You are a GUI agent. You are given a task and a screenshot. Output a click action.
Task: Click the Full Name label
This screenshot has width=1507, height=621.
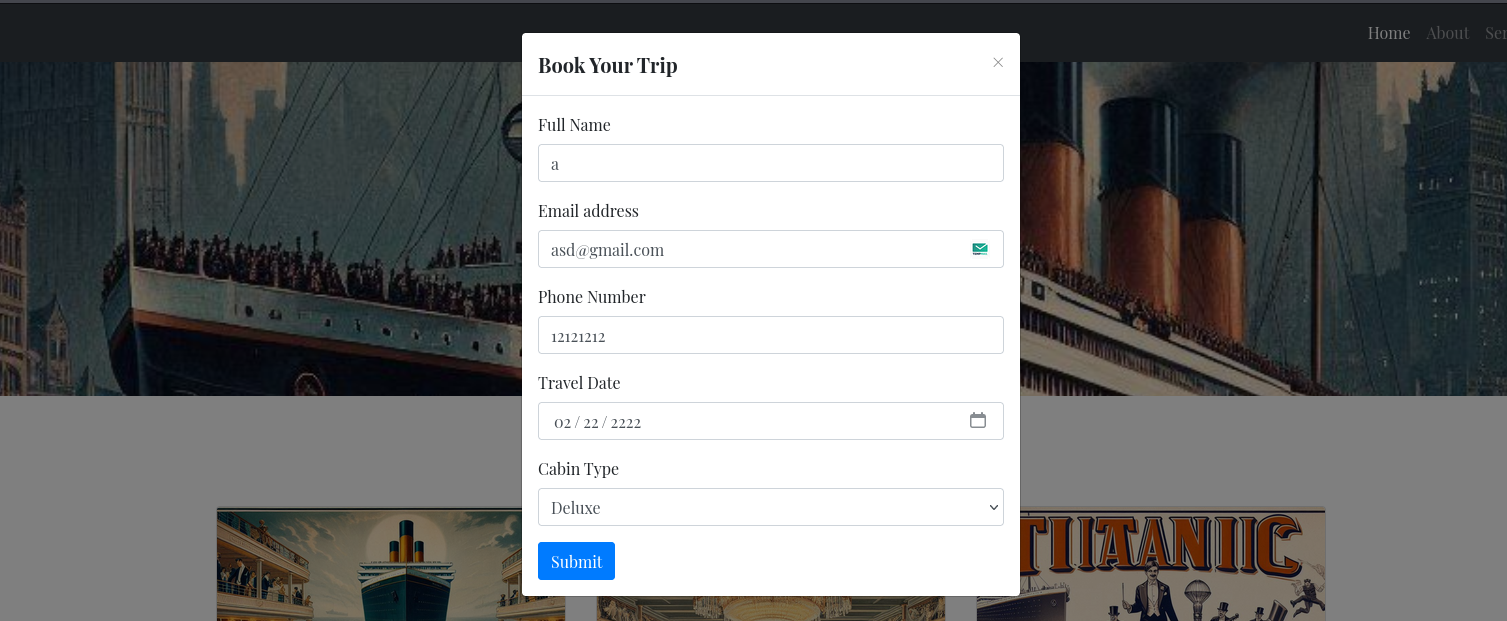click(x=574, y=125)
